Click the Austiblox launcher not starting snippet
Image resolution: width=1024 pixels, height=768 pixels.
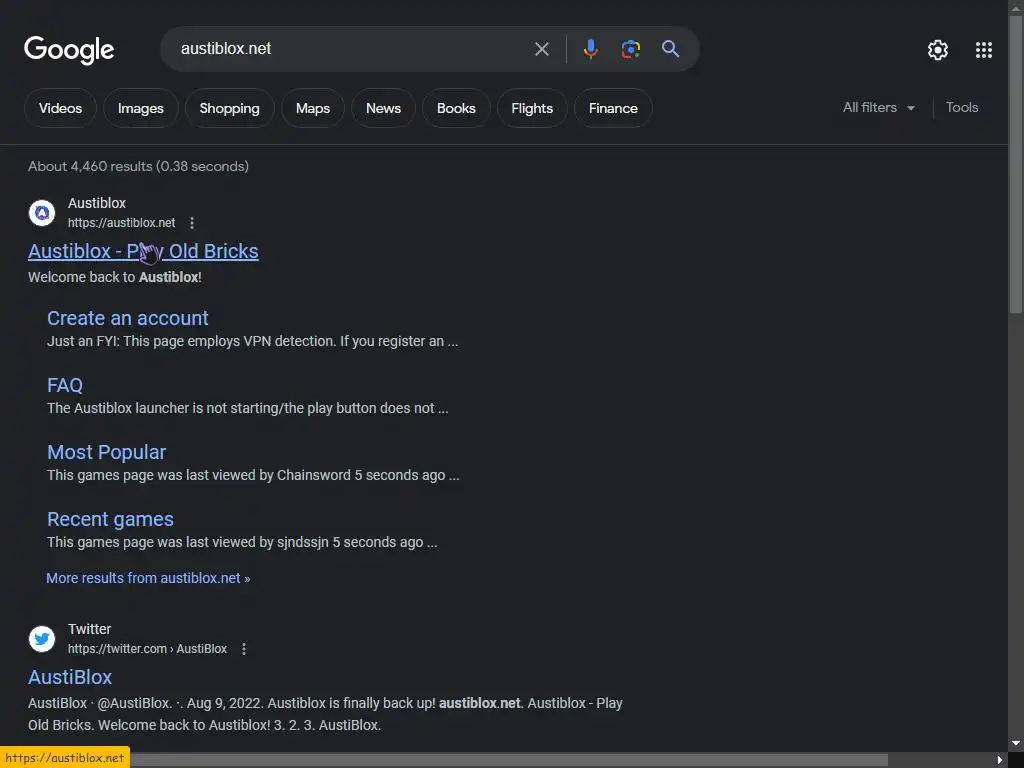[248, 408]
